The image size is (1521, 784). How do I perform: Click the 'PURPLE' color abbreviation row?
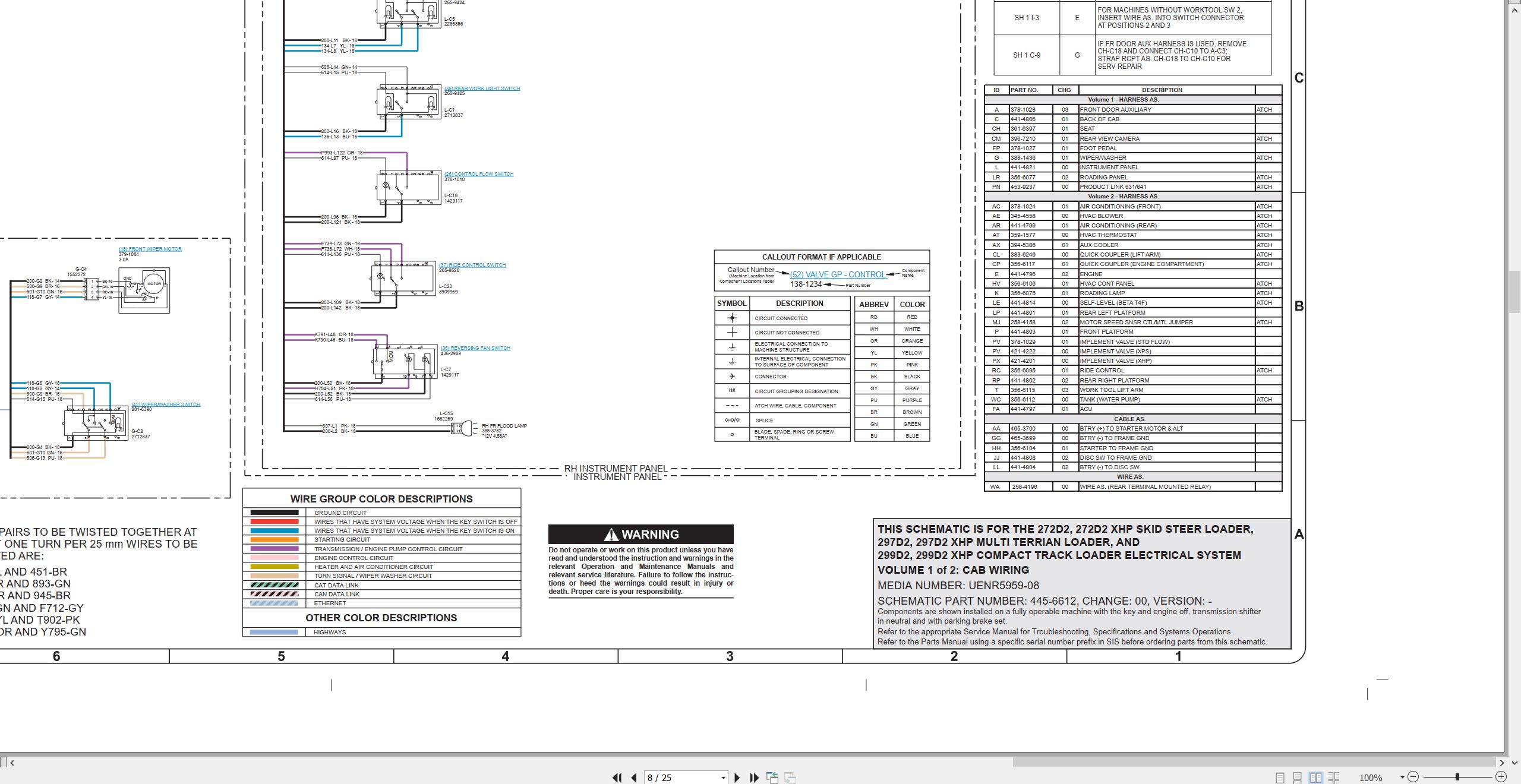point(892,400)
